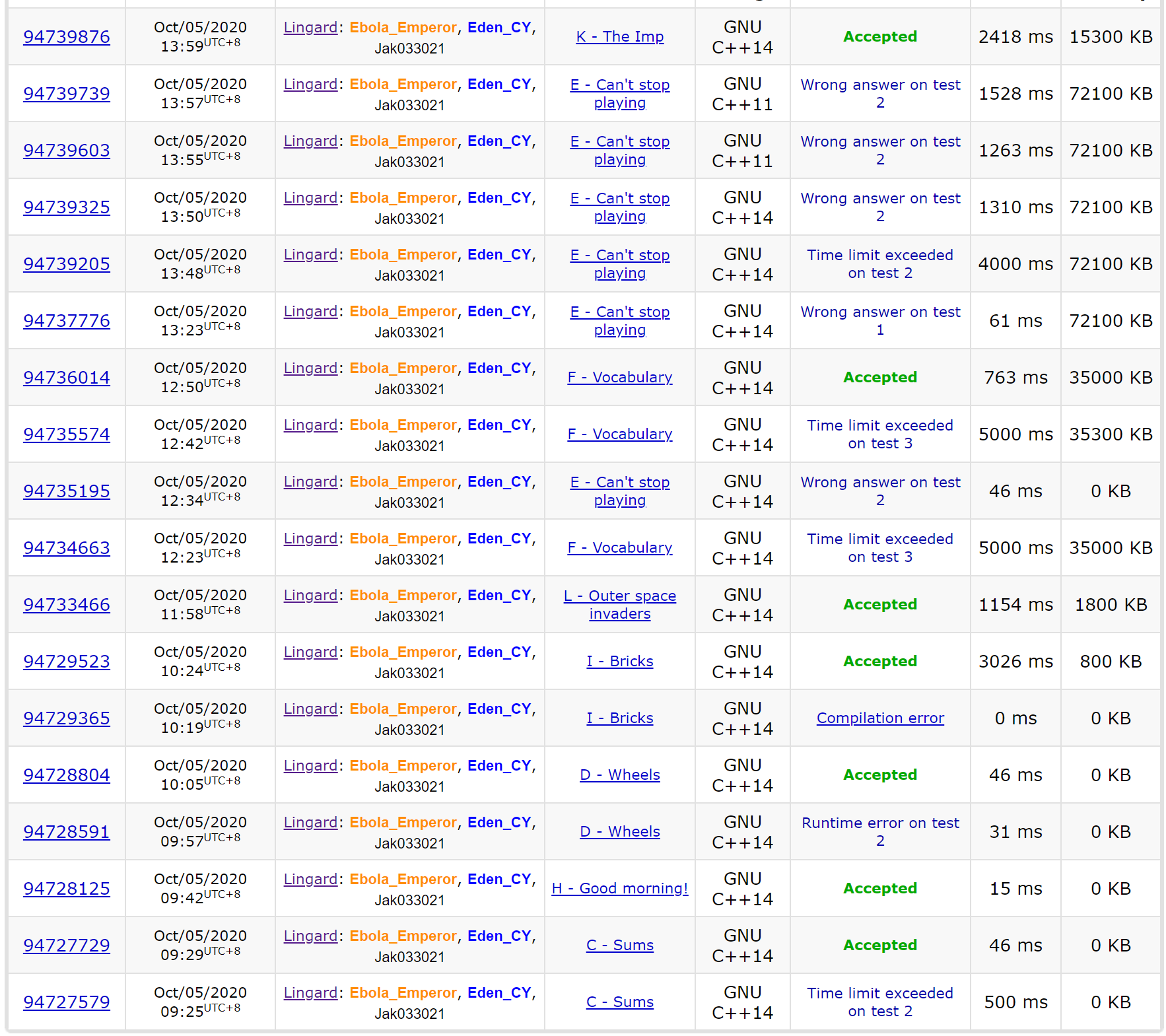Open submission 94739205

click(67, 264)
